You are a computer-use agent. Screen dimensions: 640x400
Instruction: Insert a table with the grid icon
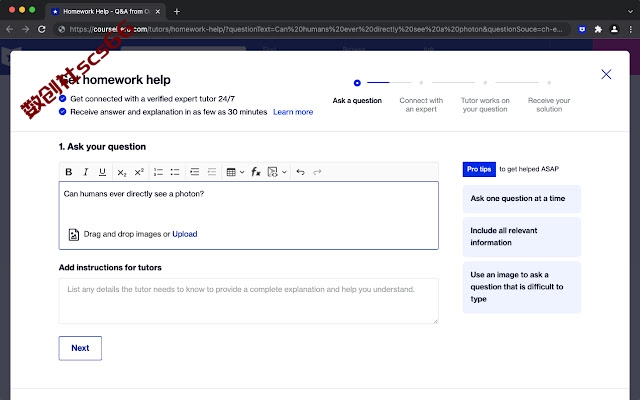(x=231, y=172)
